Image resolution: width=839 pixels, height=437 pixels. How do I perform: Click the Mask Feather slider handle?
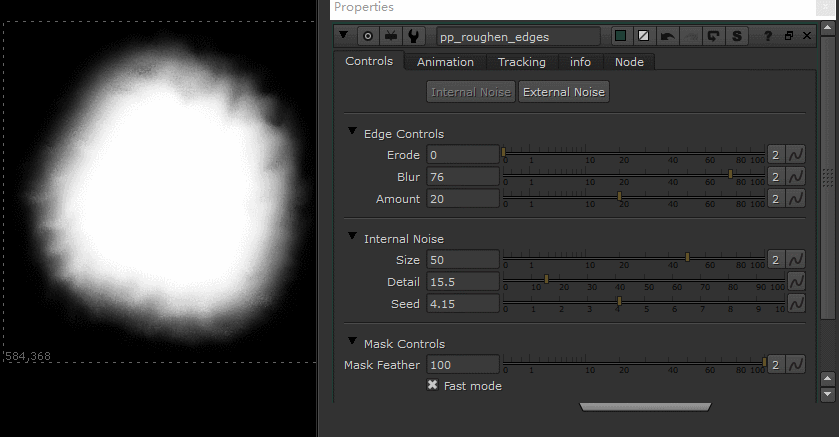point(765,362)
